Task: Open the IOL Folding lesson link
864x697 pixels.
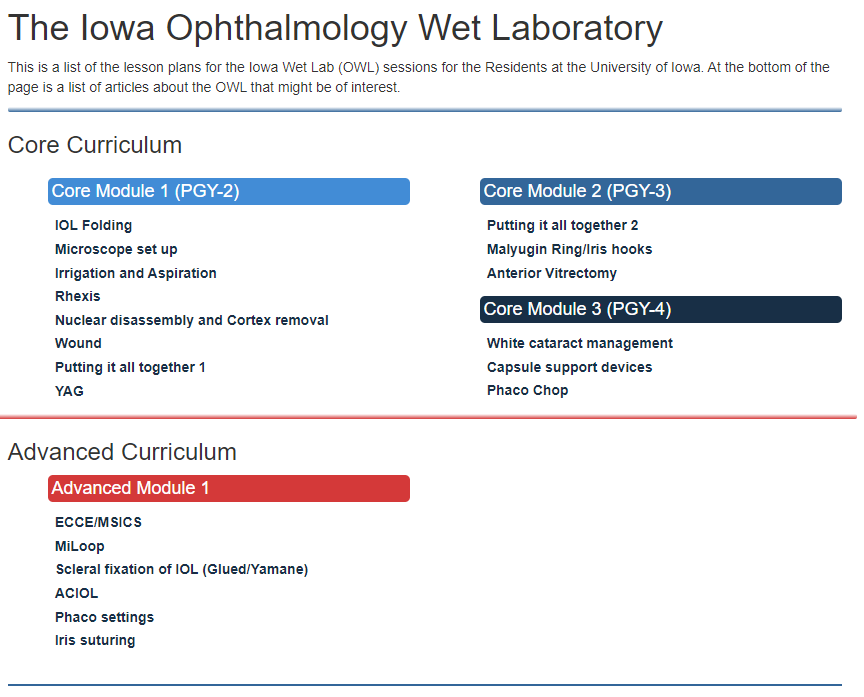Action: [93, 226]
